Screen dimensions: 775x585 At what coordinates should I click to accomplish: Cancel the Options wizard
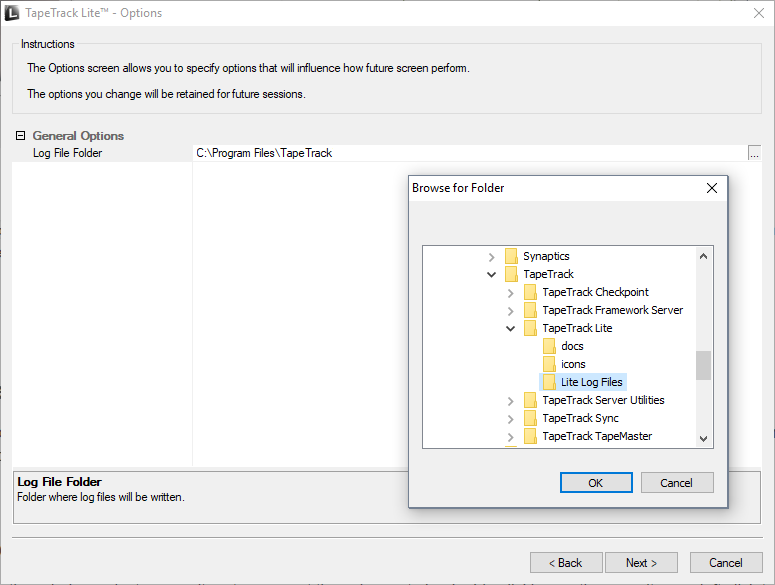[x=726, y=563]
